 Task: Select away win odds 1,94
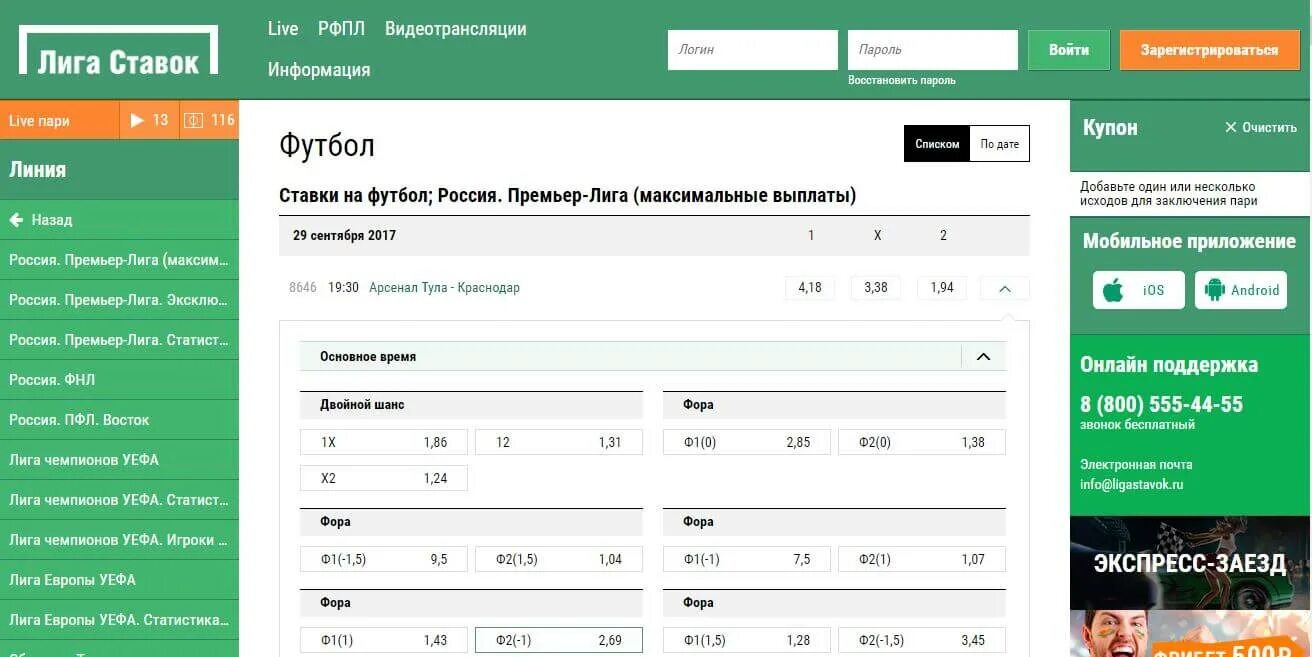pyautogui.click(x=942, y=288)
